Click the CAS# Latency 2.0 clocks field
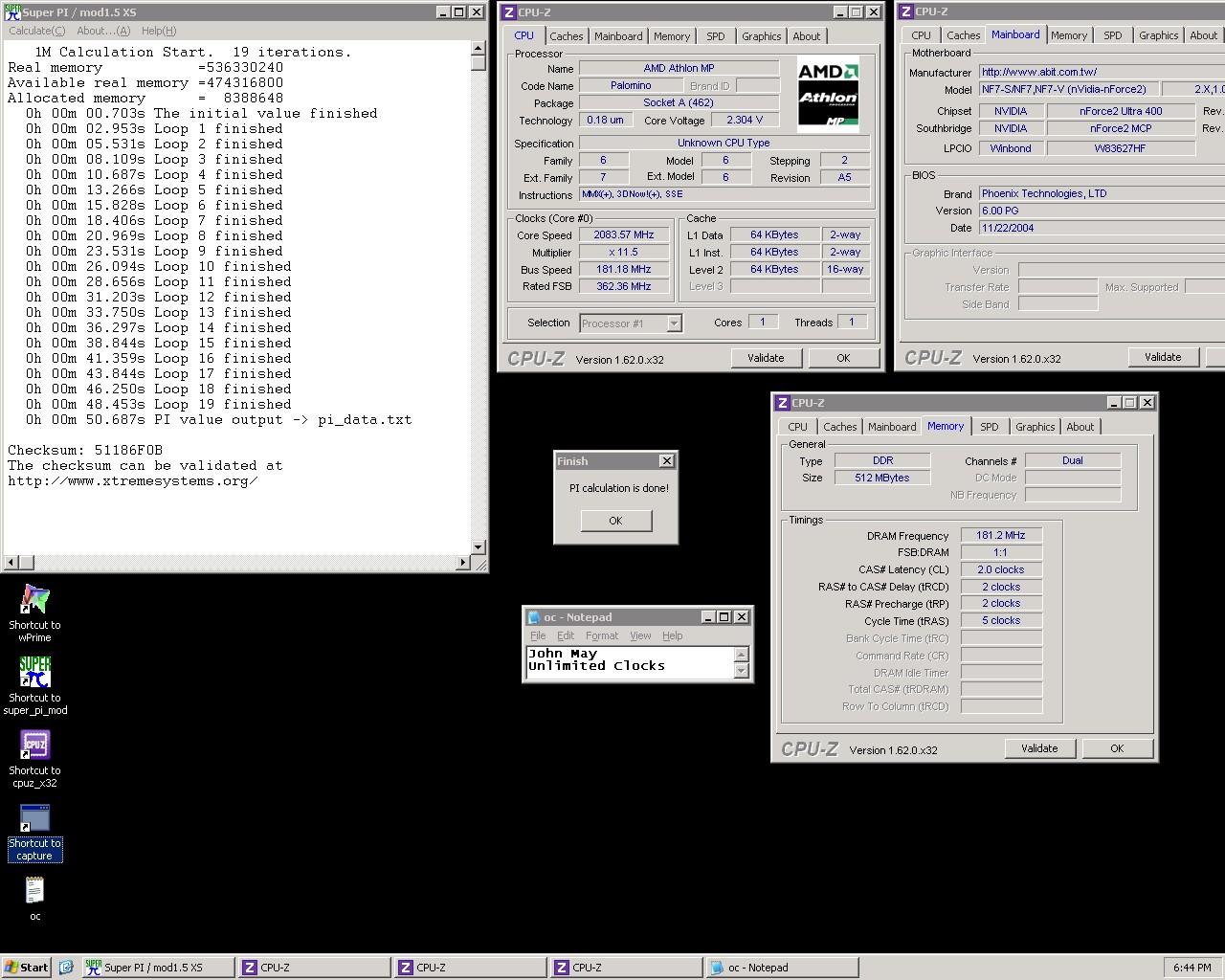The image size is (1225, 980). [x=1001, y=570]
